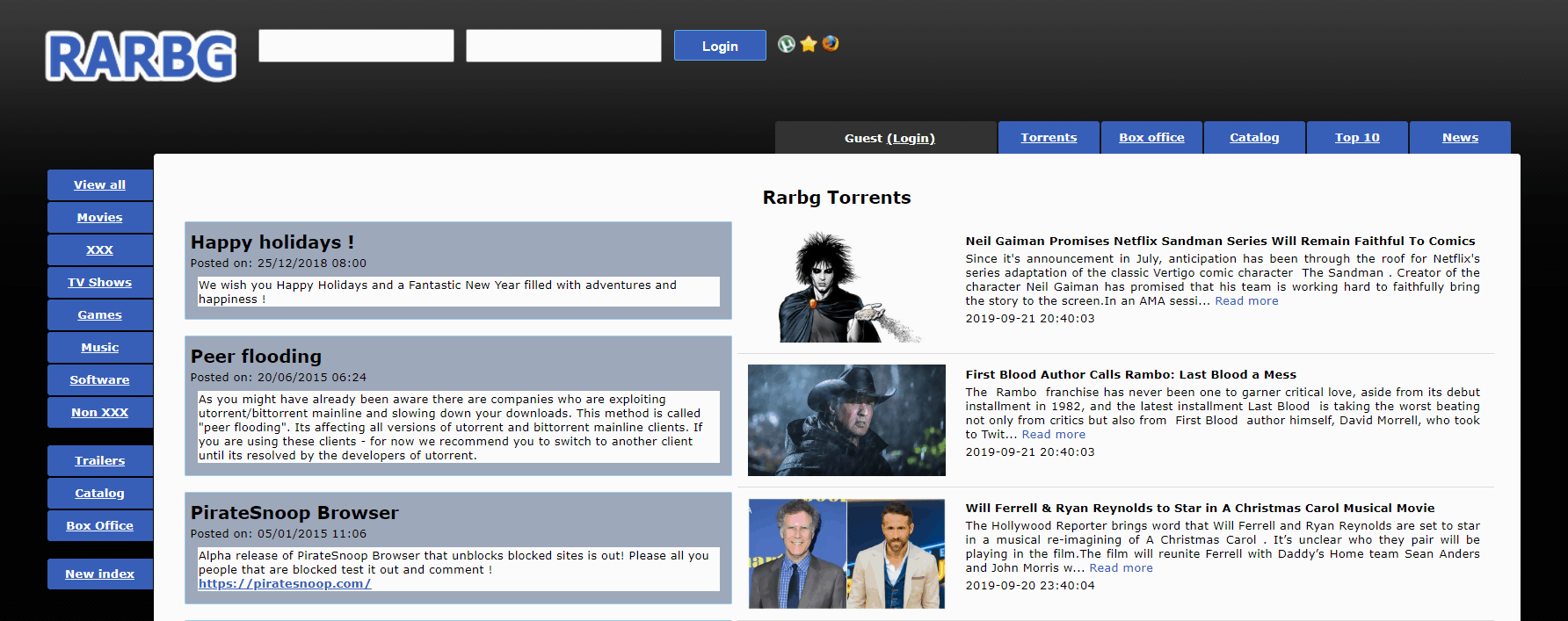Browse TV Shows in the sidebar
1568x621 pixels.
[100, 282]
